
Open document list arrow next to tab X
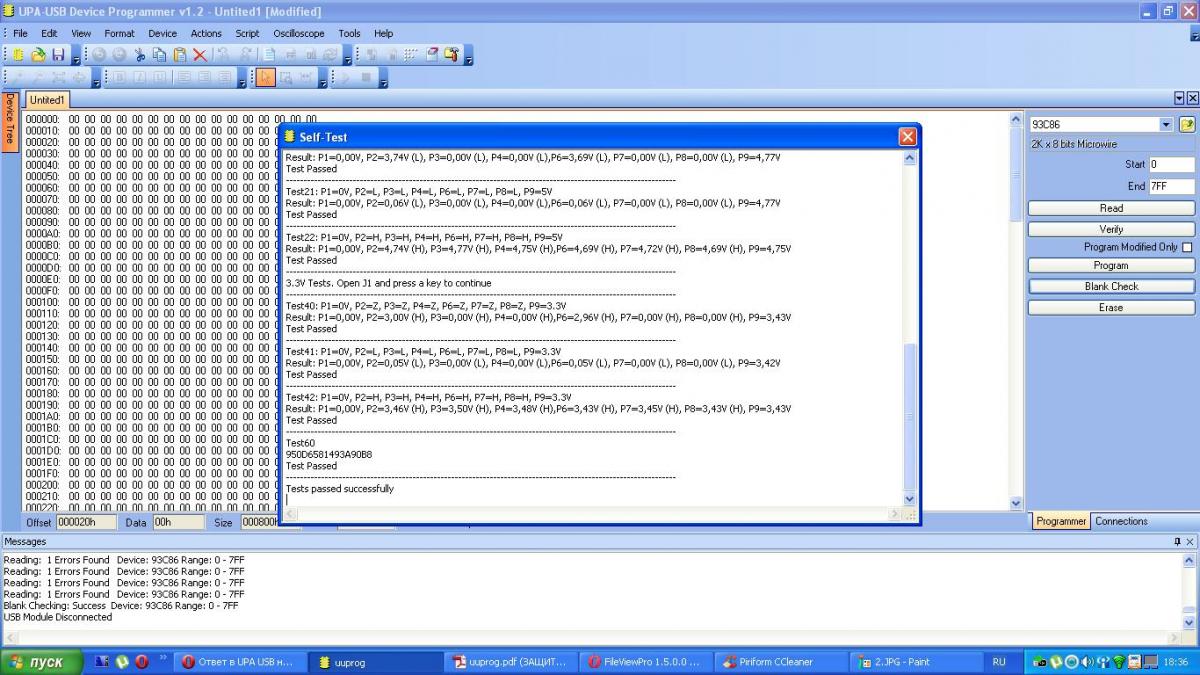pos(1179,98)
